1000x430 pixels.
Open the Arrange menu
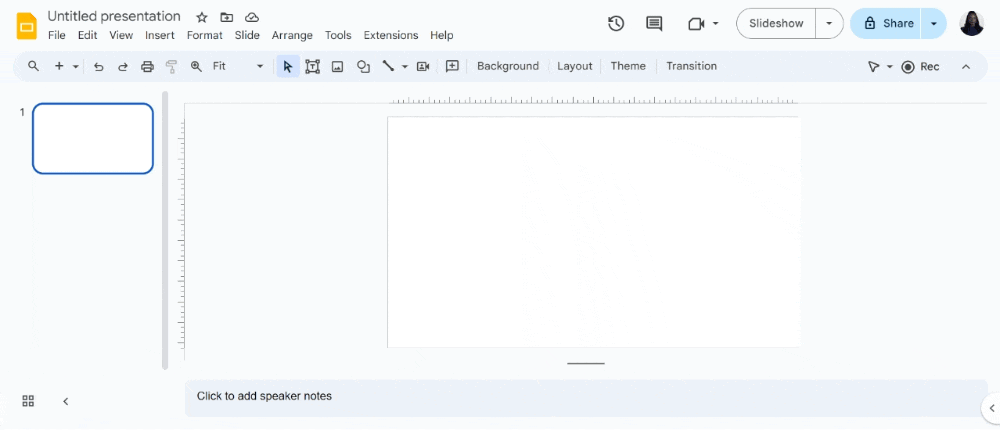pos(292,35)
